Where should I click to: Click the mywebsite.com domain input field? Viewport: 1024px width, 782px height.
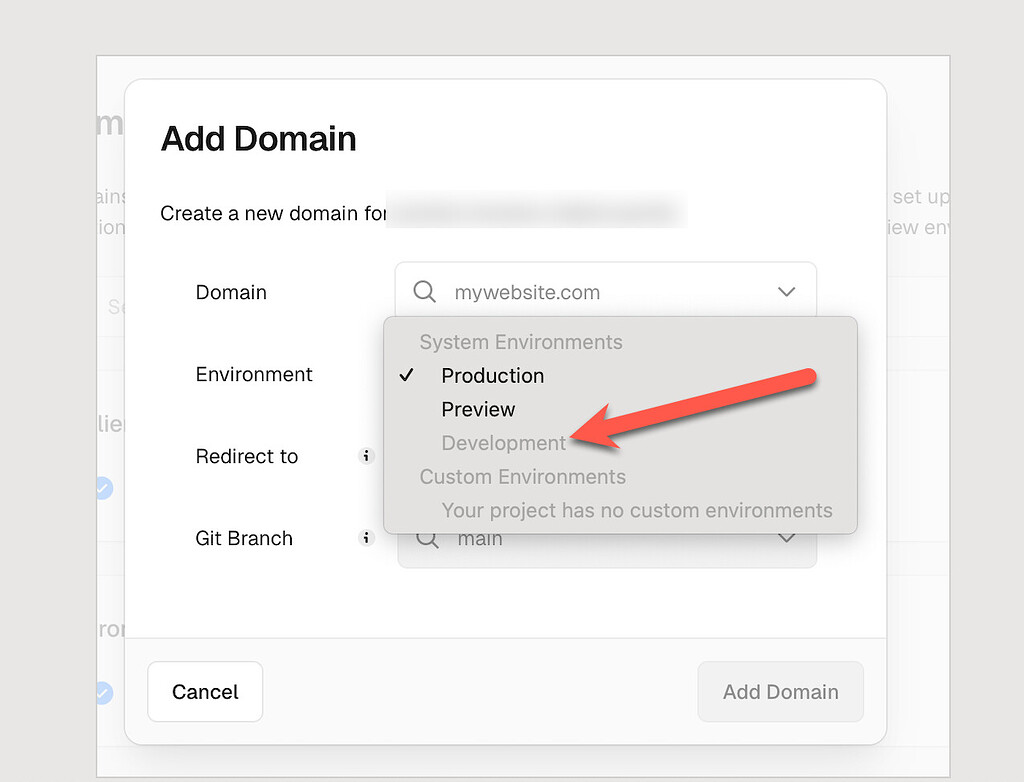560,292
